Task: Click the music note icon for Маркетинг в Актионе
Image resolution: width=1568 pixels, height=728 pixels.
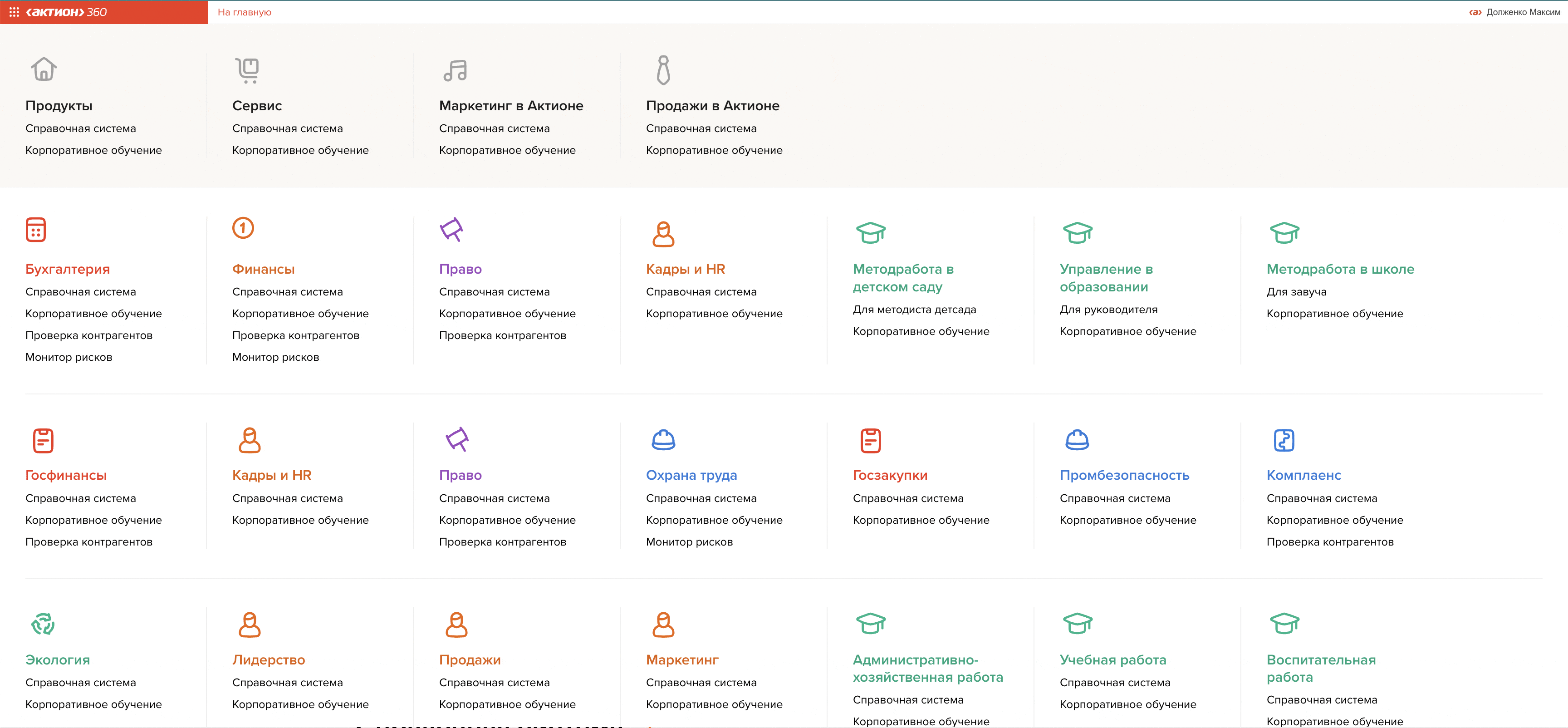Action: 455,71
